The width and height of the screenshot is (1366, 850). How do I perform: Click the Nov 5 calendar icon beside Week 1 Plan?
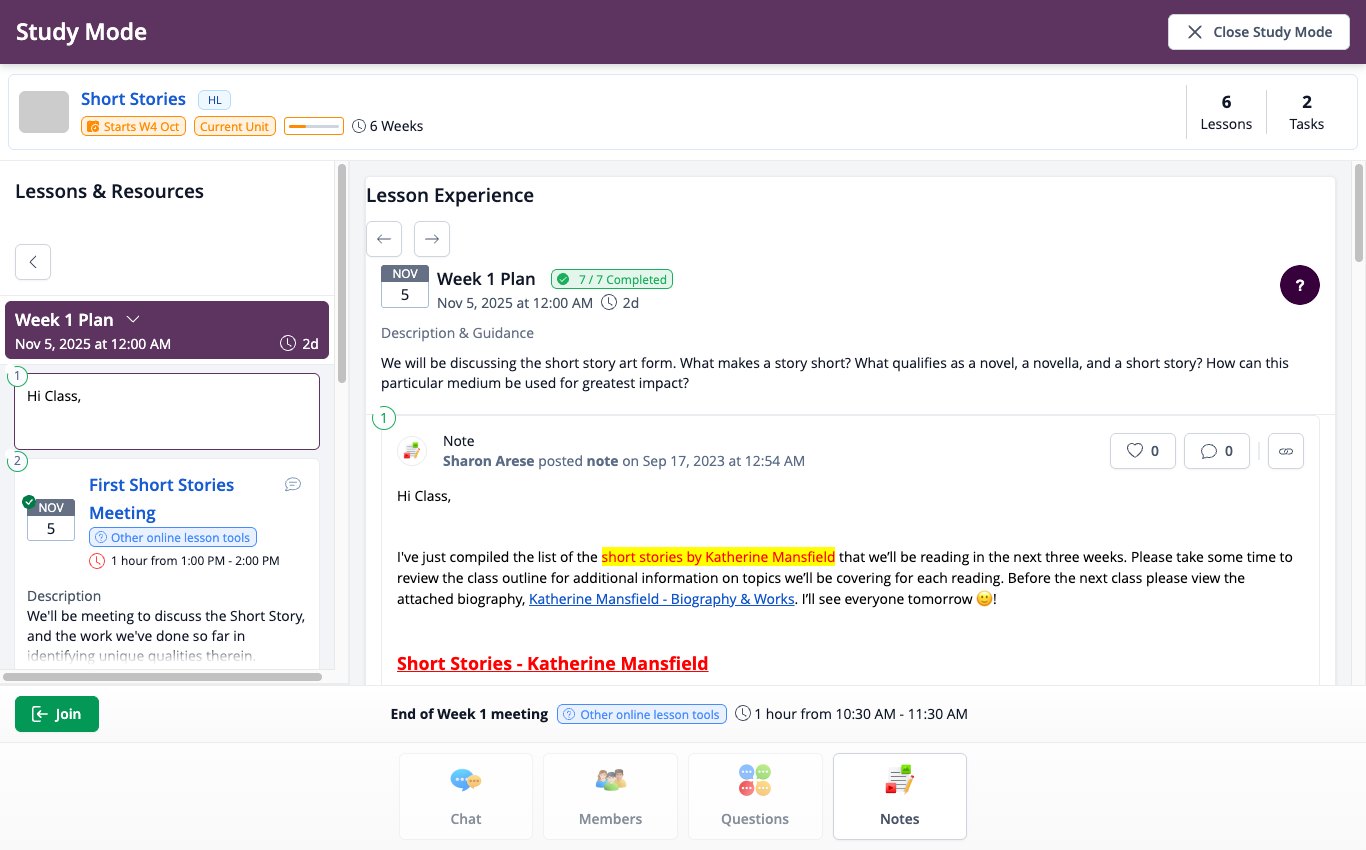click(405, 286)
